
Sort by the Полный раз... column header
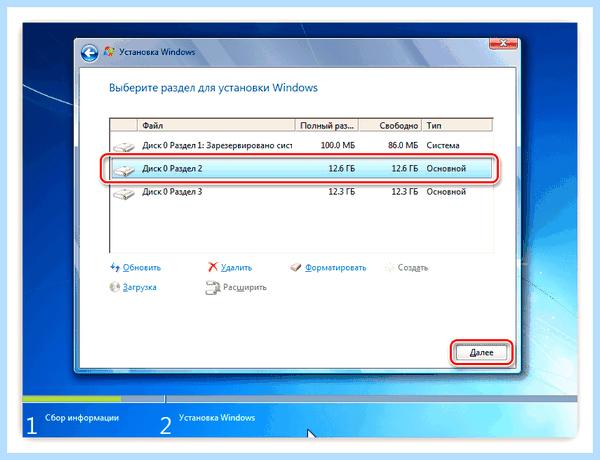coord(327,125)
